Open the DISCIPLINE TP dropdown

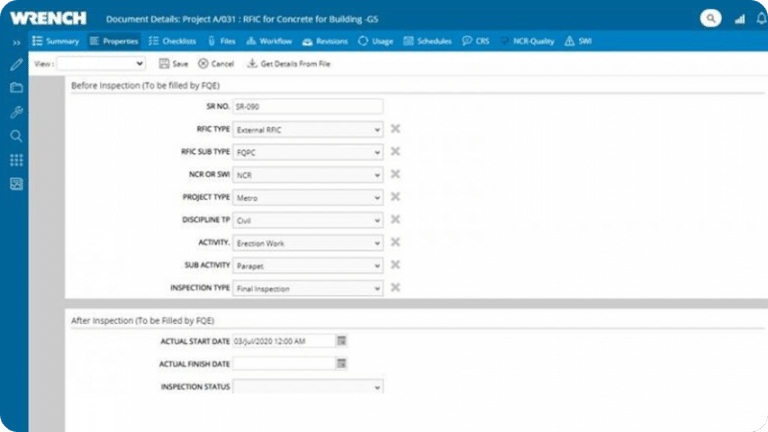pos(308,220)
